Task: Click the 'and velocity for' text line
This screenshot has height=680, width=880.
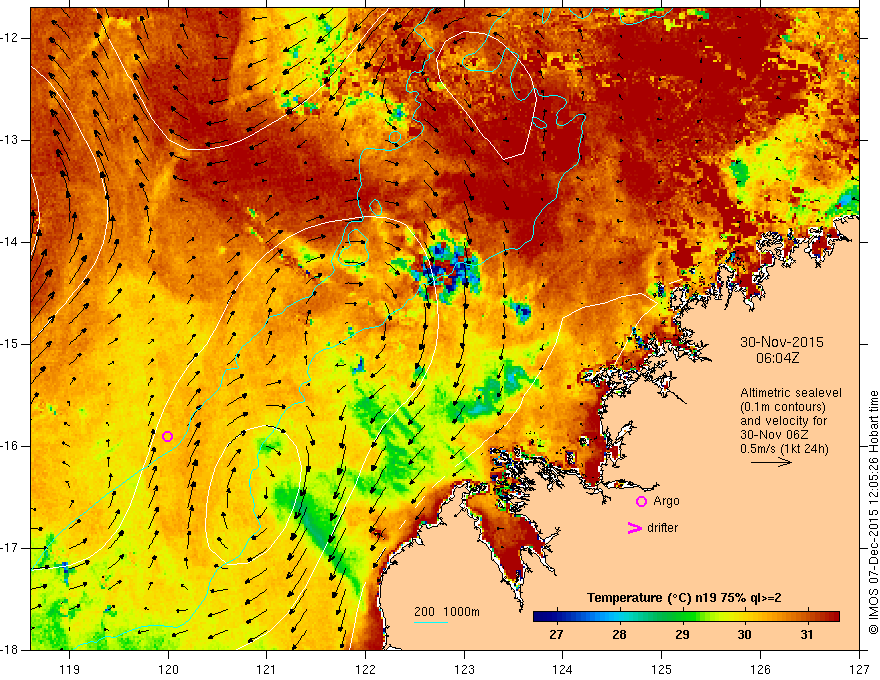Action: click(x=783, y=421)
